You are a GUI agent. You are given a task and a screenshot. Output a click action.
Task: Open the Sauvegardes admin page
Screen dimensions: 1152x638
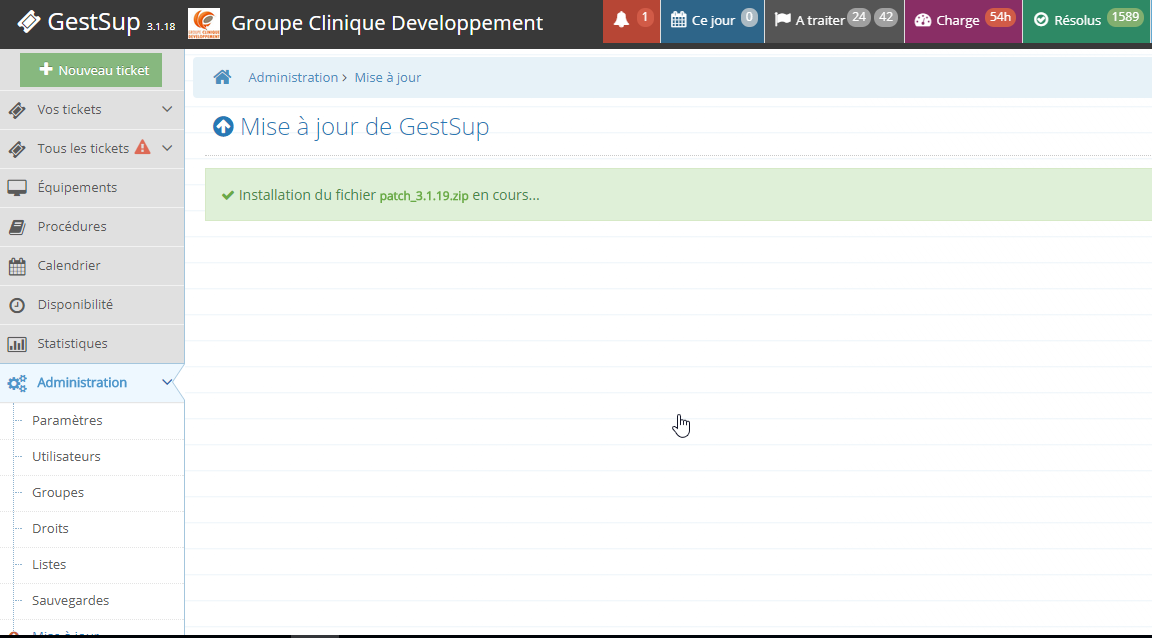71,601
